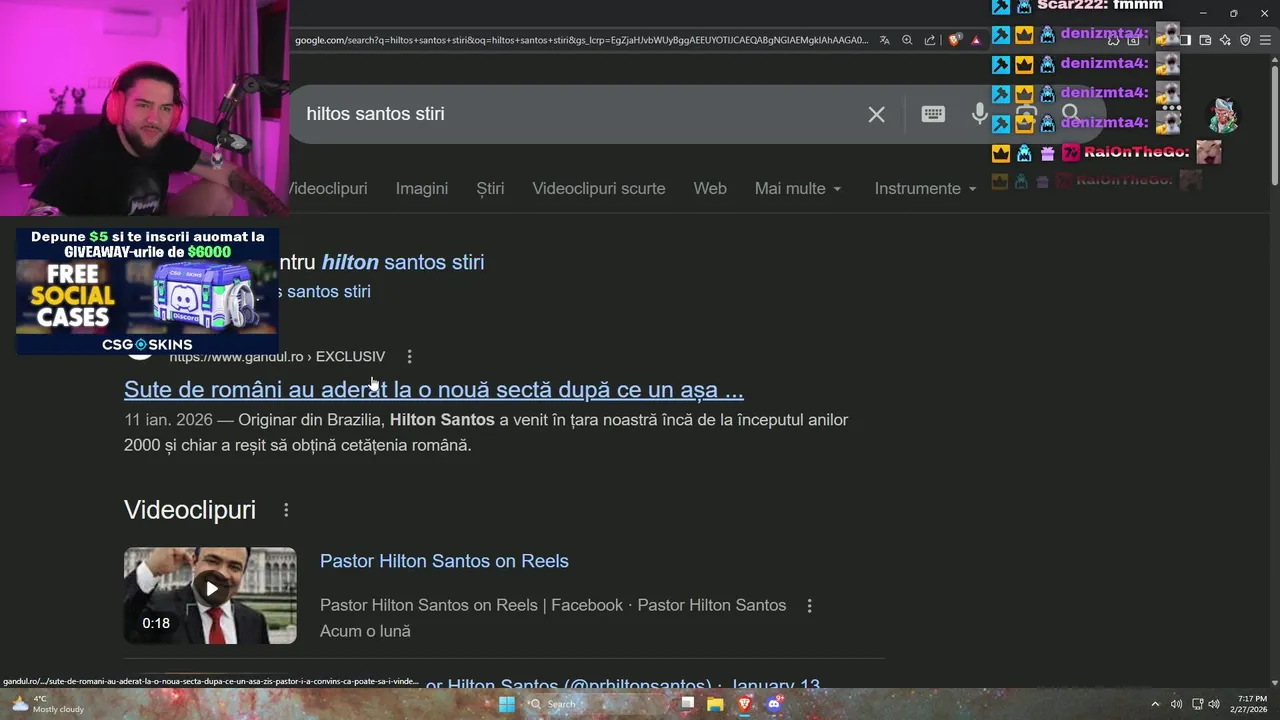Open the CSGOSKINS giveaway banner
1280x720 pixels.
point(147,291)
